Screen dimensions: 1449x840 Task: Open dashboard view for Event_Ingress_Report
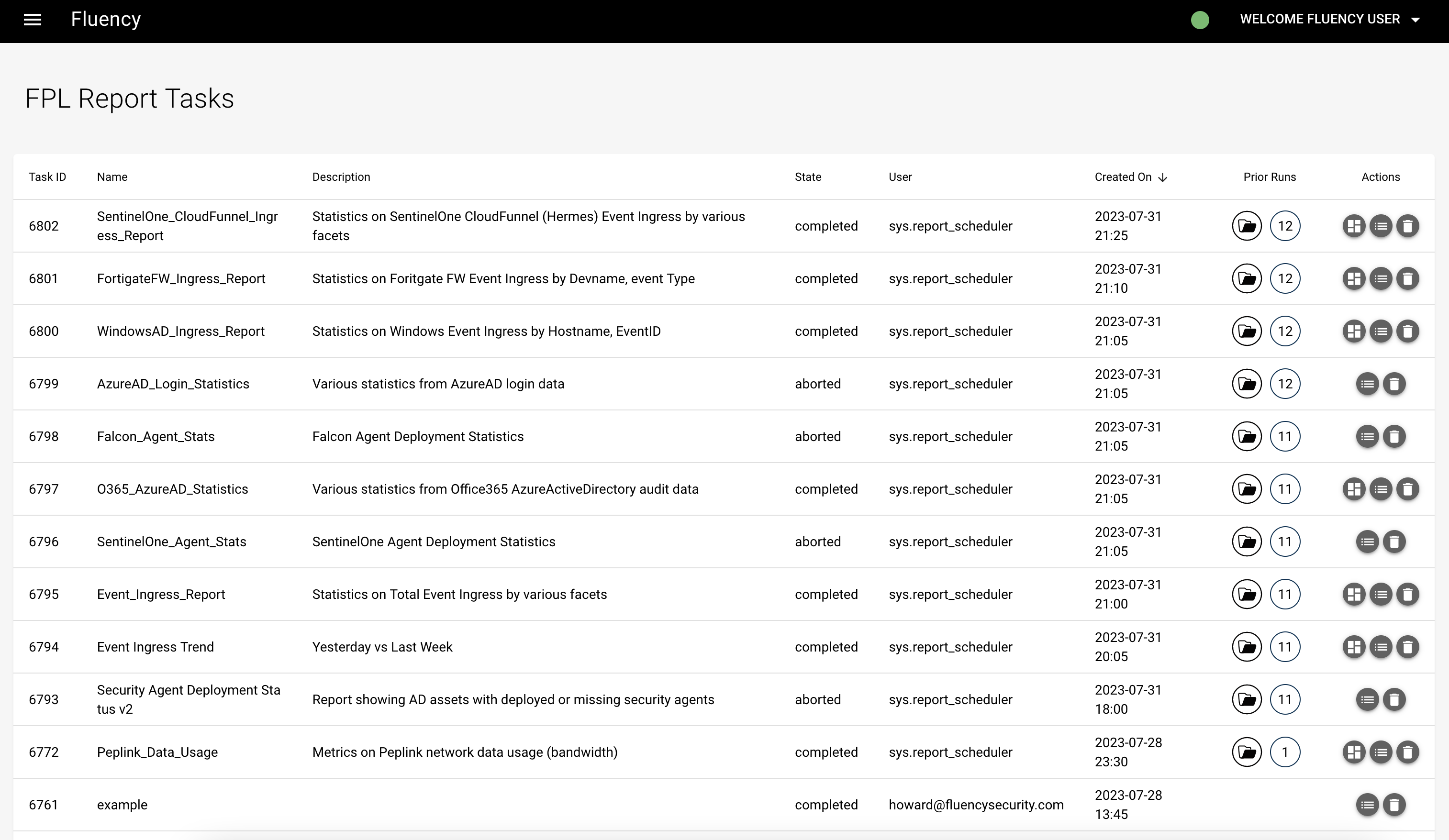tap(1354, 594)
